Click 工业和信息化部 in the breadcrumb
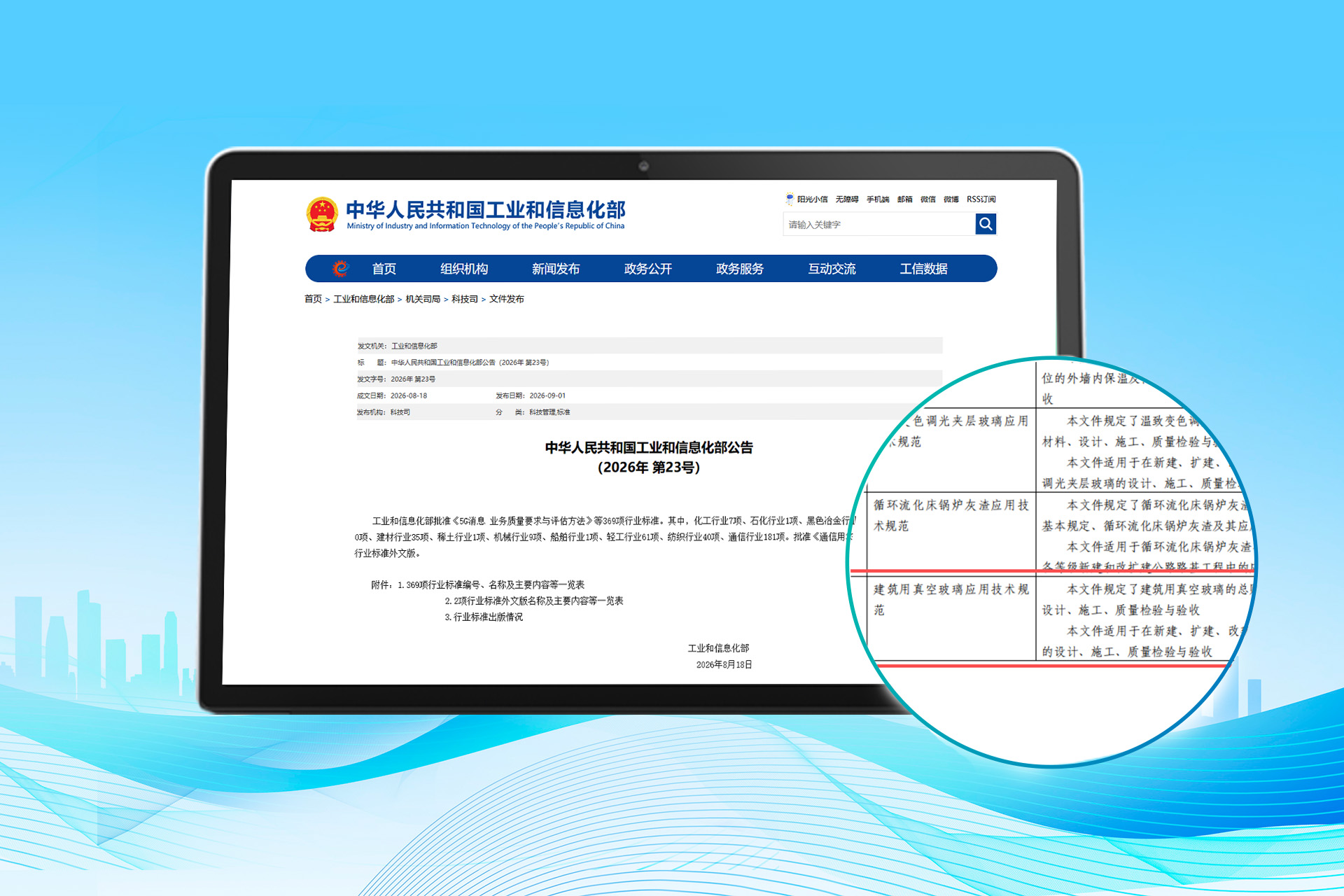 (364, 299)
